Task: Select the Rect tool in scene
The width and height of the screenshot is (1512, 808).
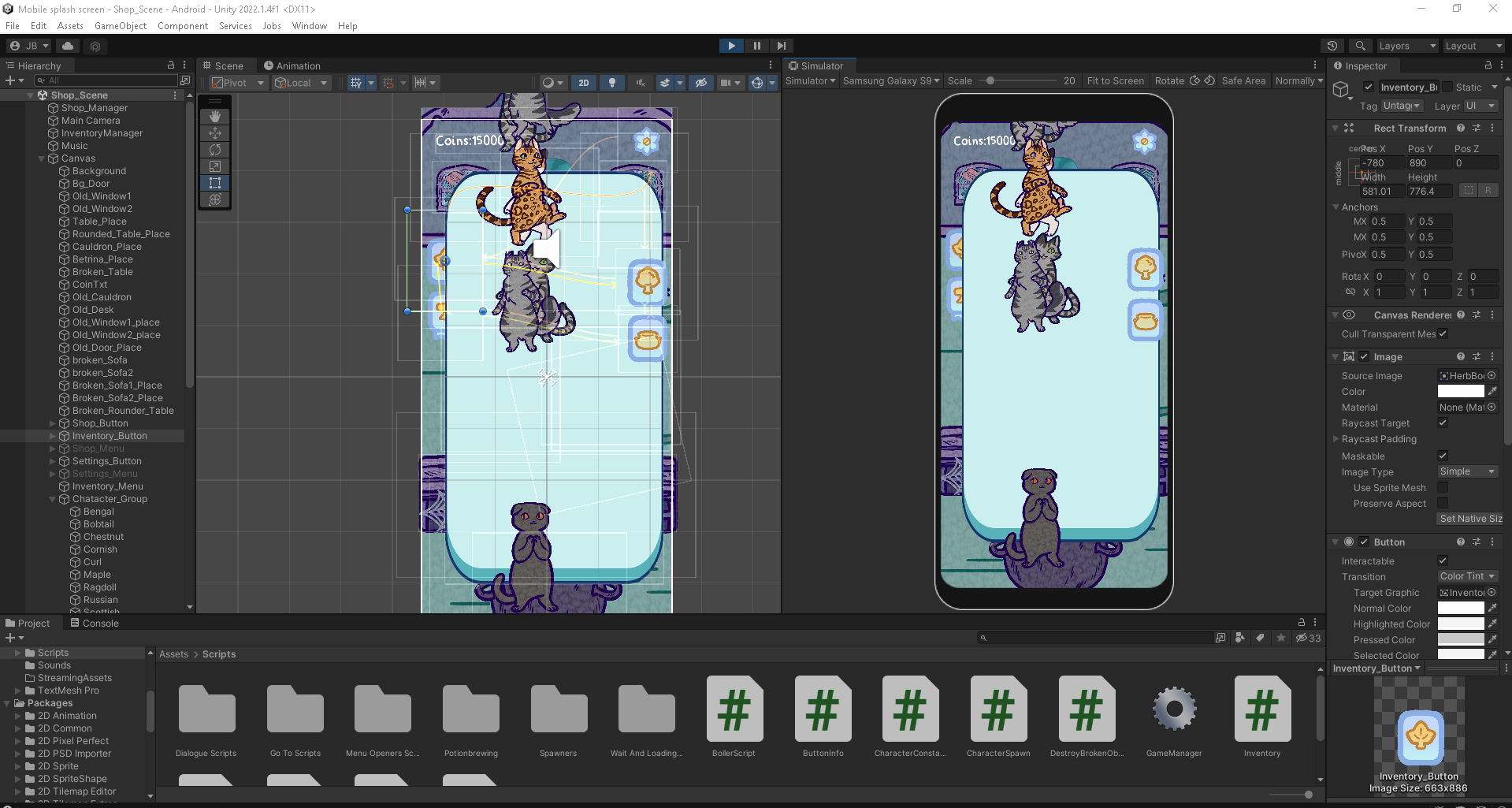Action: 214,182
